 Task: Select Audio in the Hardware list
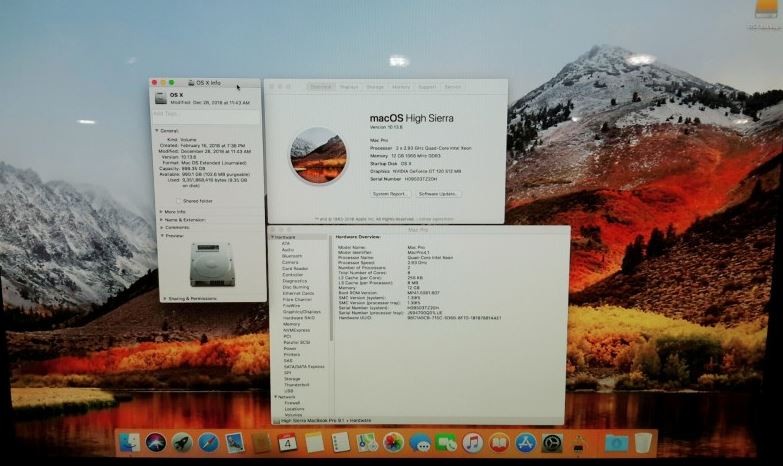(x=288, y=250)
